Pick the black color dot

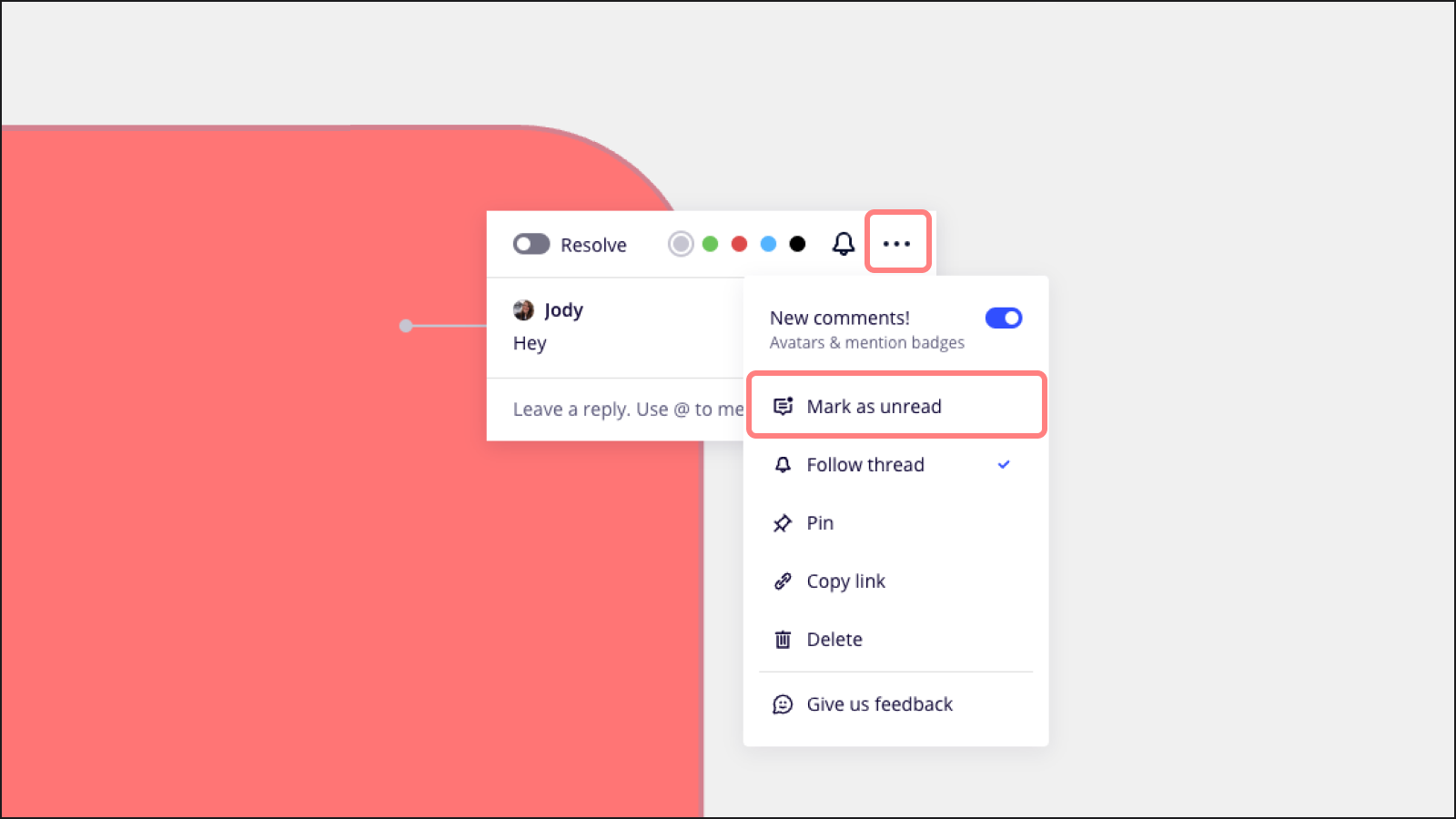click(x=798, y=244)
